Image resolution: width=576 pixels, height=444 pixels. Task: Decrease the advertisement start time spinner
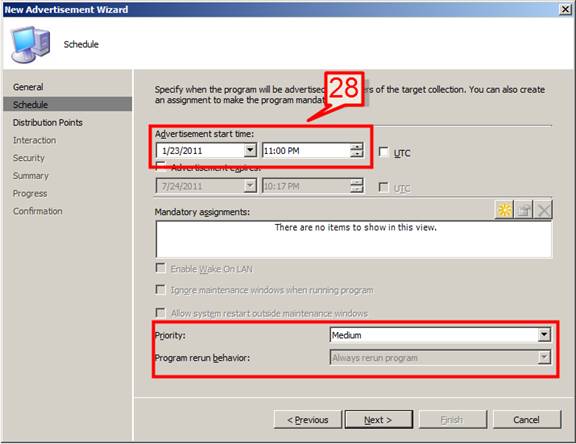click(356, 154)
